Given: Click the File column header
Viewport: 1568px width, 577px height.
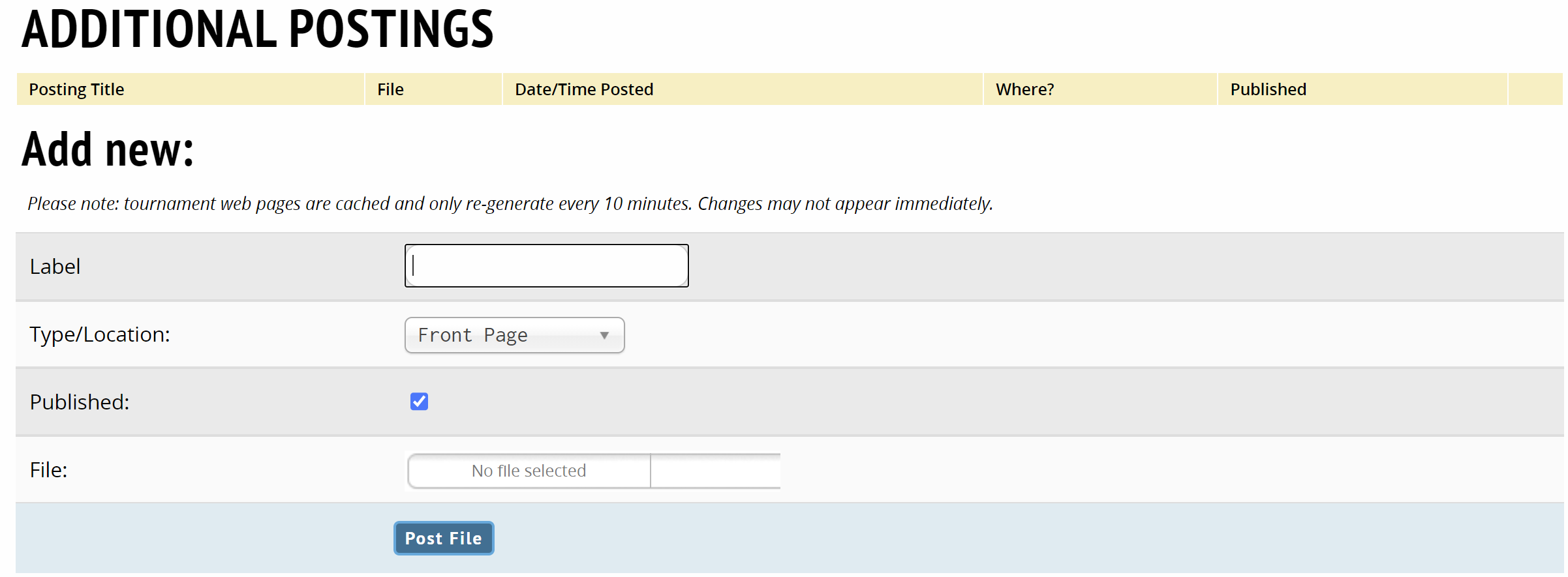Looking at the screenshot, I should [x=390, y=89].
